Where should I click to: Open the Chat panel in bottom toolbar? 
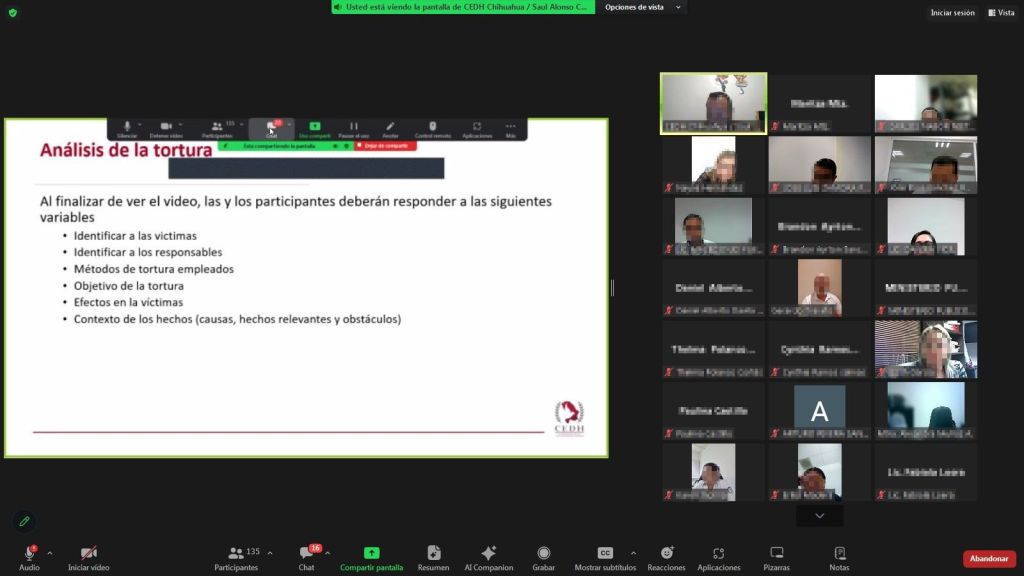[x=306, y=557]
